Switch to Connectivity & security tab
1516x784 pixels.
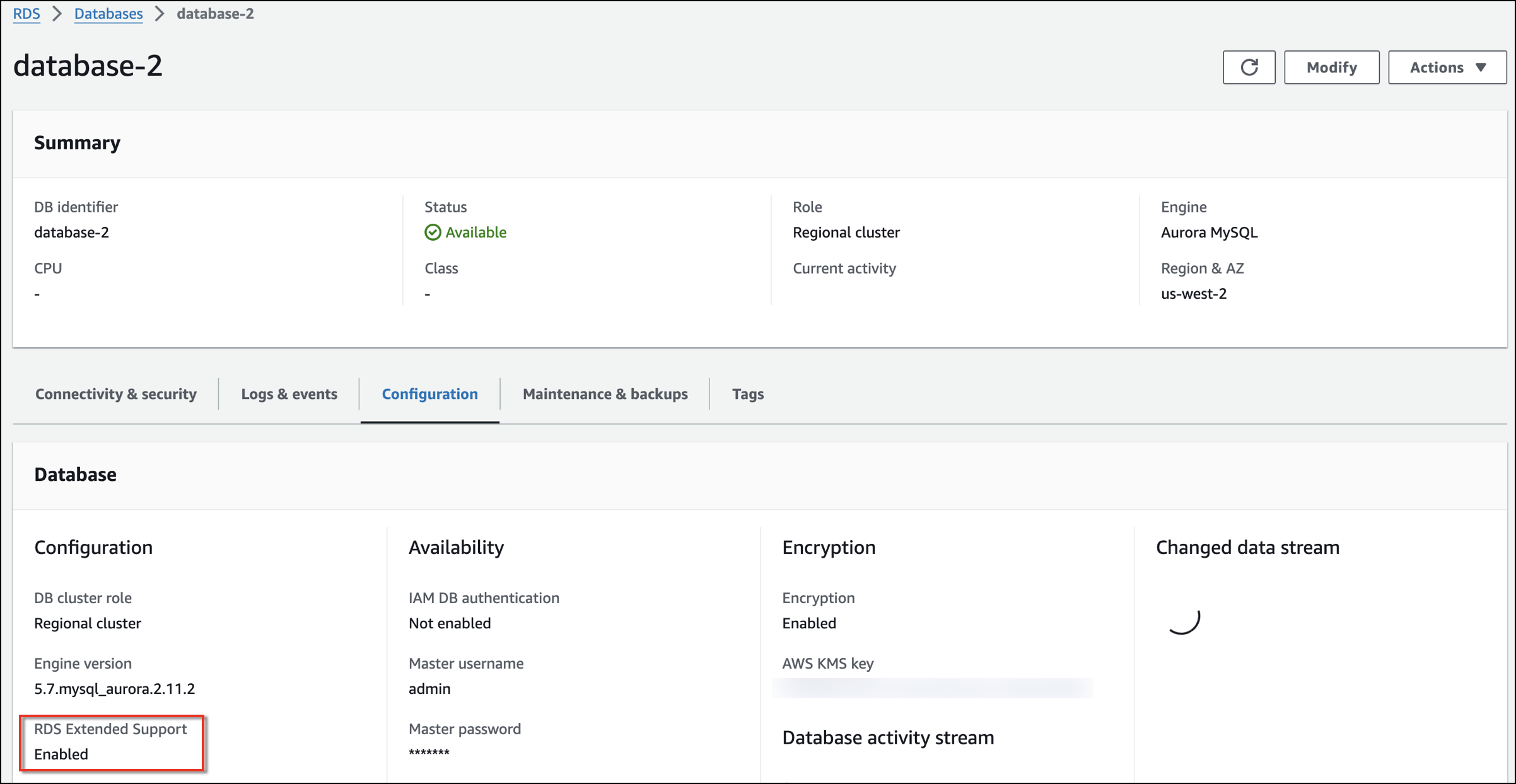point(115,394)
